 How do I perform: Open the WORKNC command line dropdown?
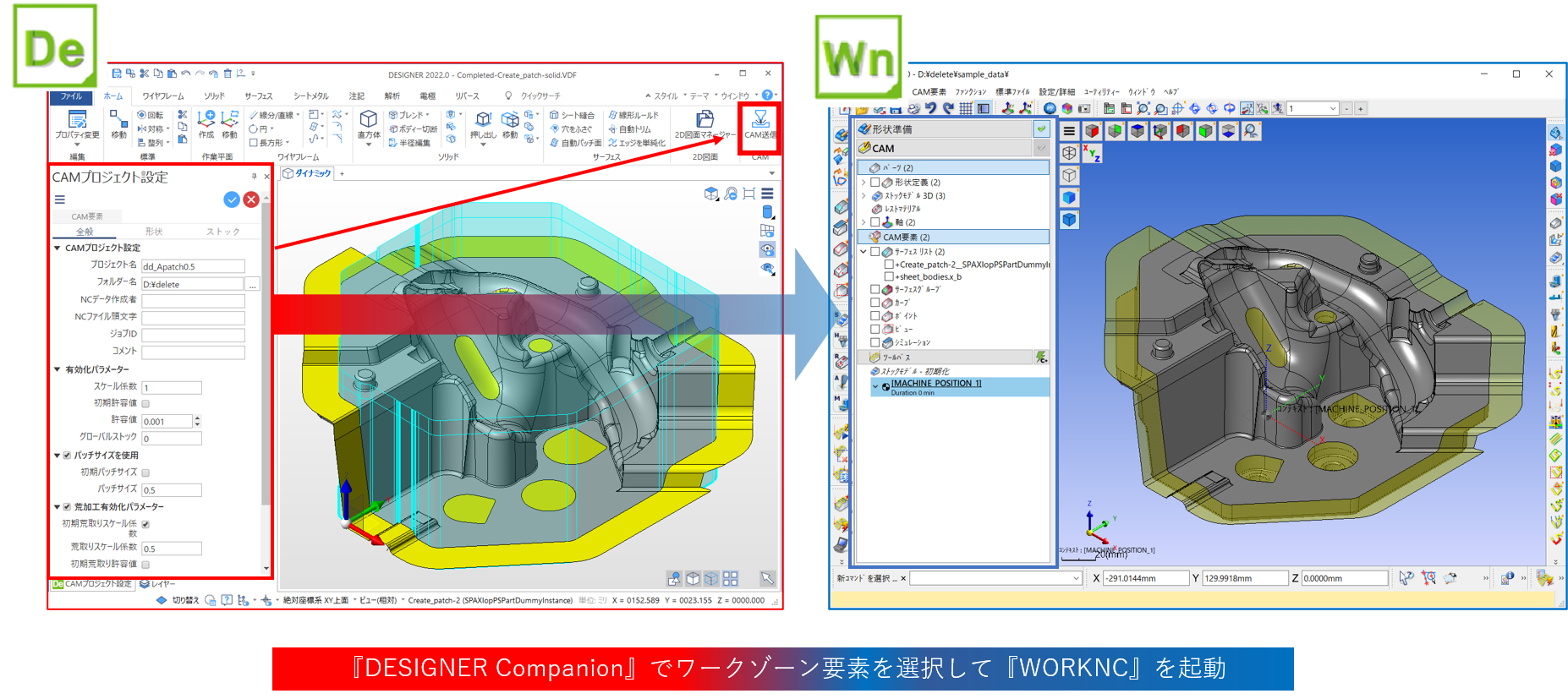[x=1076, y=578]
